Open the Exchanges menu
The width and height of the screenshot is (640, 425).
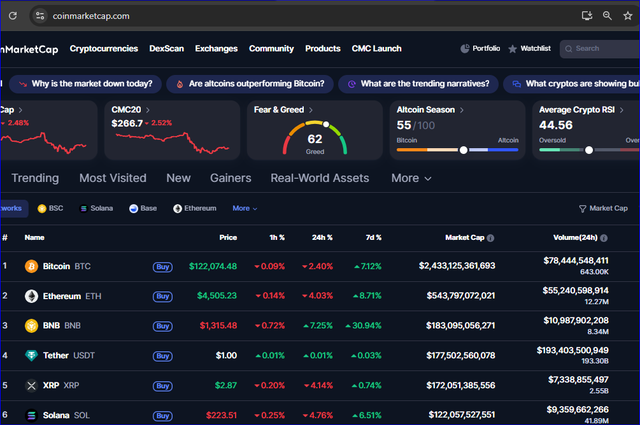tap(216, 48)
